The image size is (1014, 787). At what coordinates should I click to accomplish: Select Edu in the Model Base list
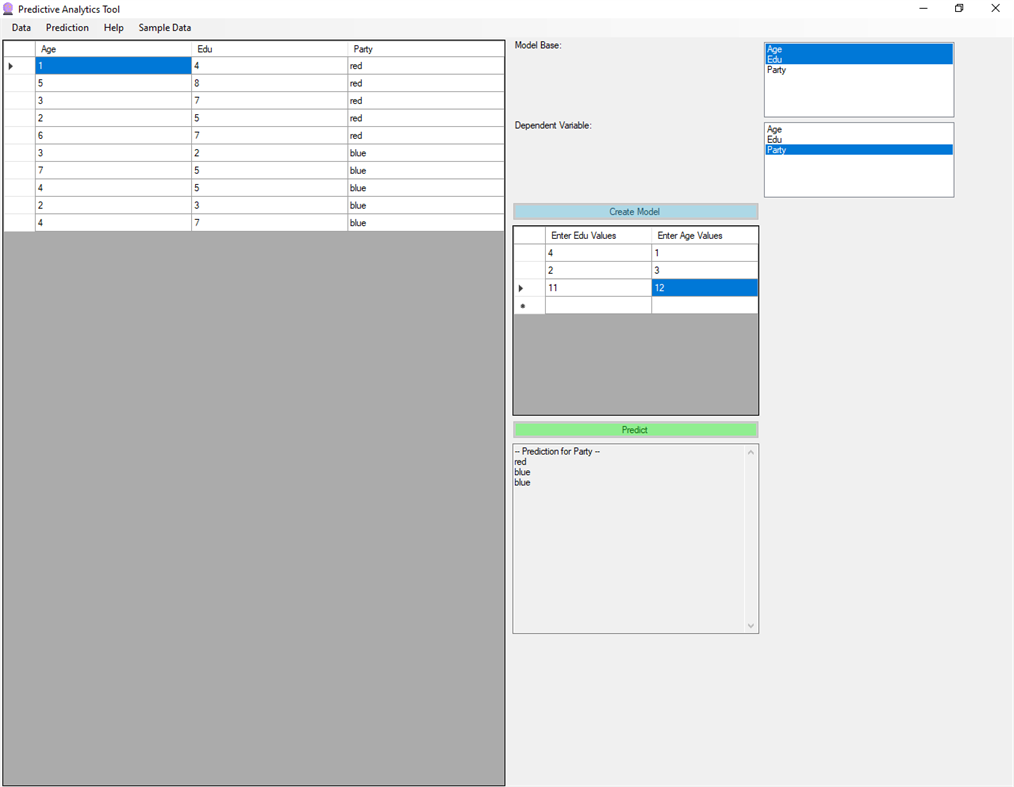[x=800, y=58]
